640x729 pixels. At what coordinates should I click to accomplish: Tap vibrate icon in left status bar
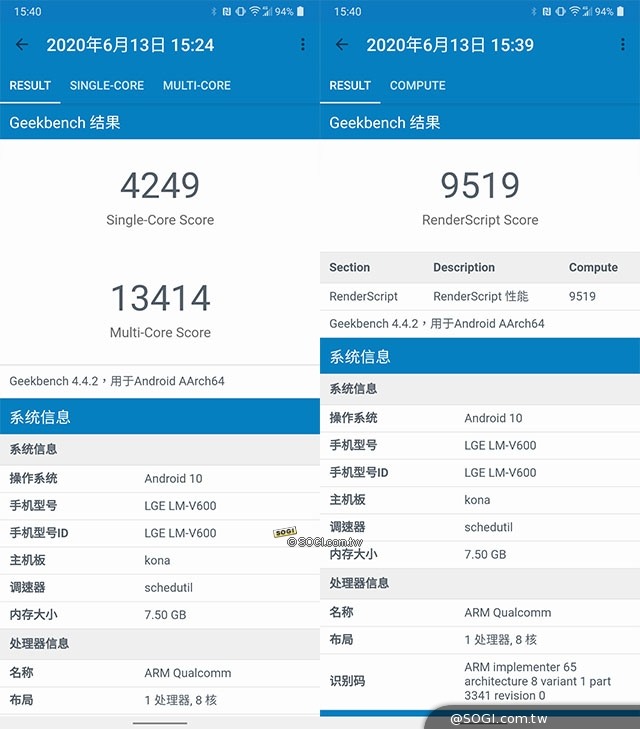pos(240,11)
